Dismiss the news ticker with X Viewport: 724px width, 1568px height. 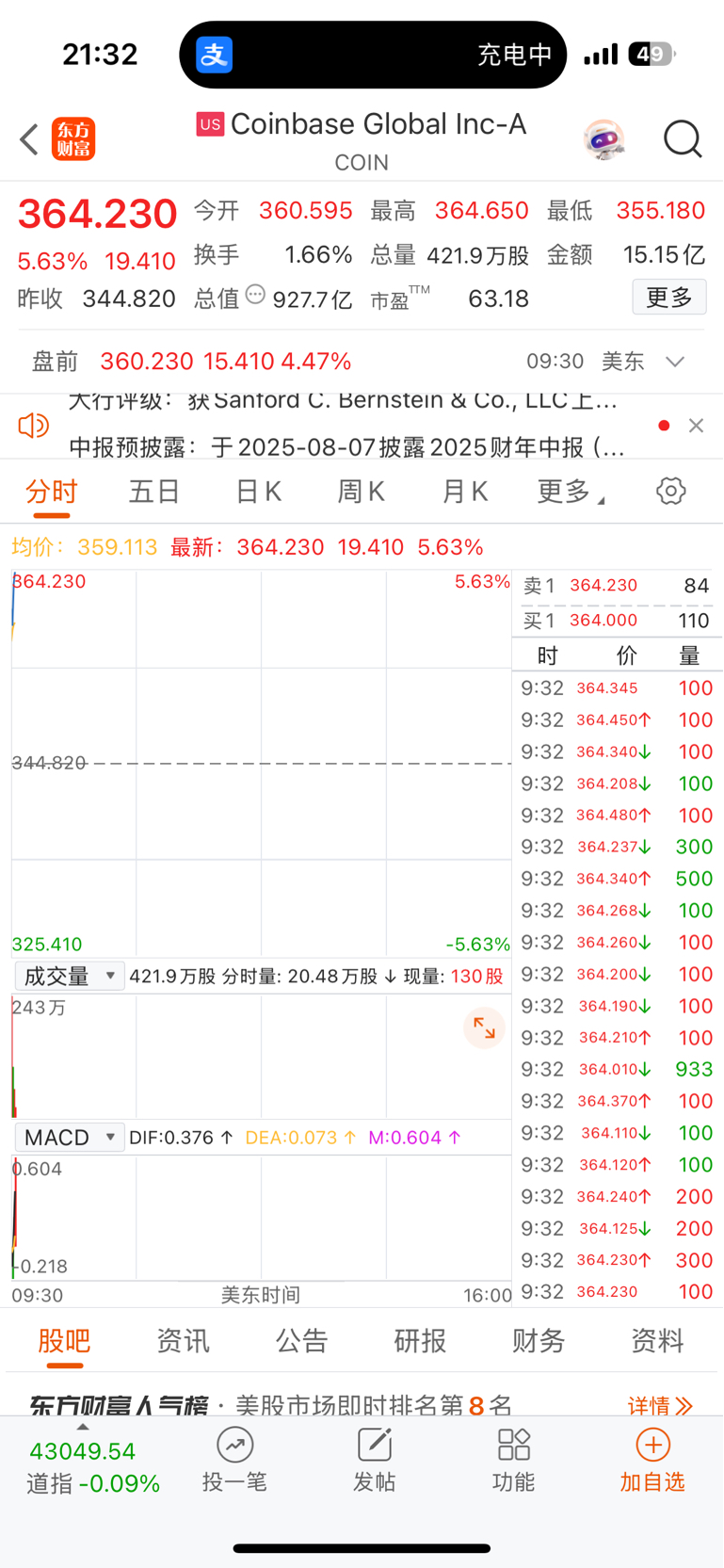tap(697, 426)
